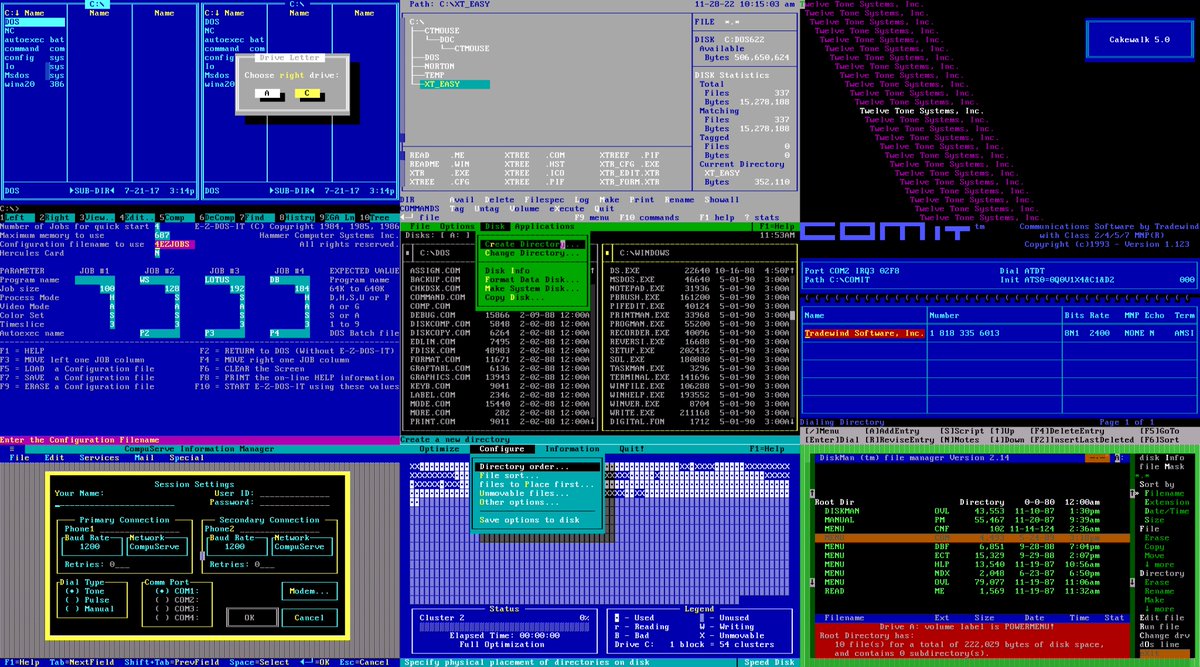Image resolution: width=1200 pixels, height=667 pixels.
Task: Open Secondary Connection Network box
Action: [302, 547]
